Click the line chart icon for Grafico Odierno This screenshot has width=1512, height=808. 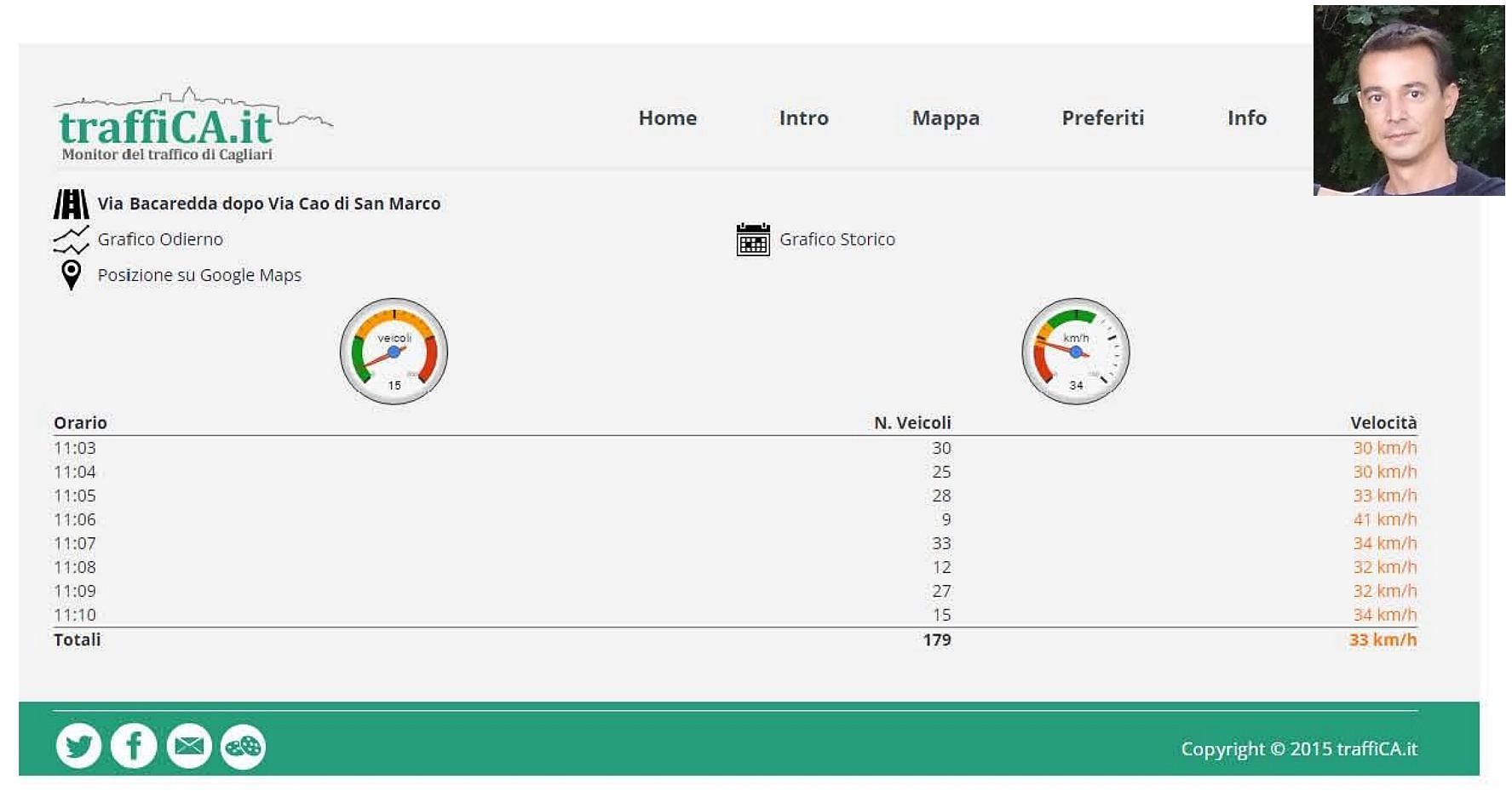click(x=72, y=240)
